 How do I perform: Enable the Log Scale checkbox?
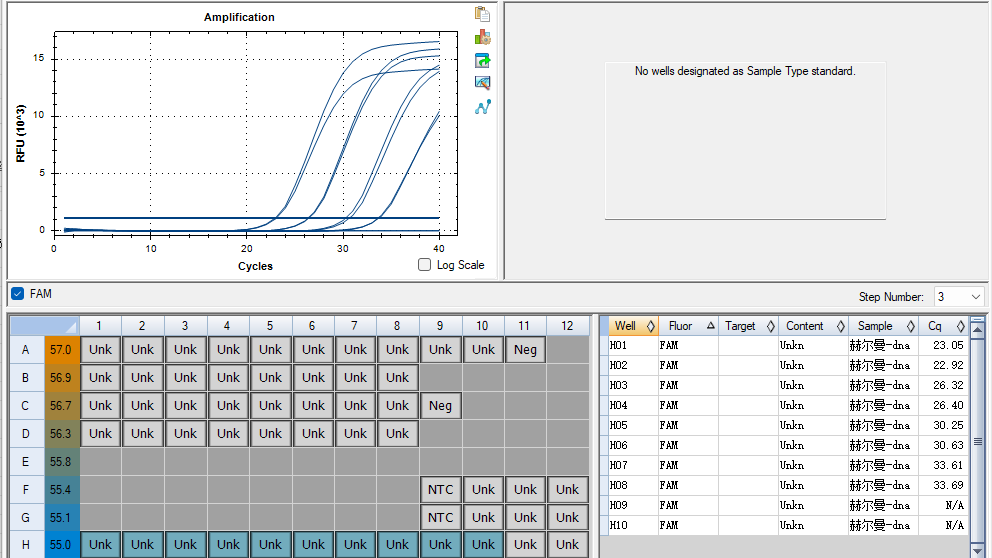(x=425, y=264)
